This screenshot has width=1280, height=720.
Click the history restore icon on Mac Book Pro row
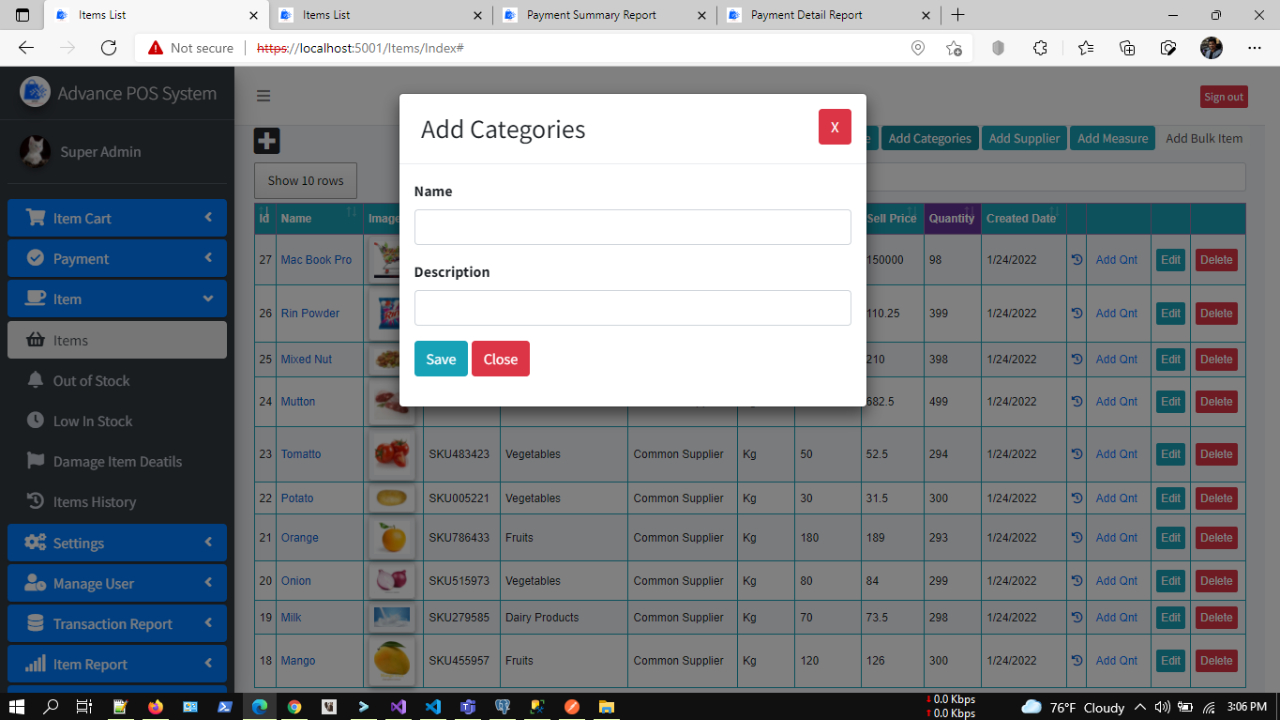(1075, 259)
